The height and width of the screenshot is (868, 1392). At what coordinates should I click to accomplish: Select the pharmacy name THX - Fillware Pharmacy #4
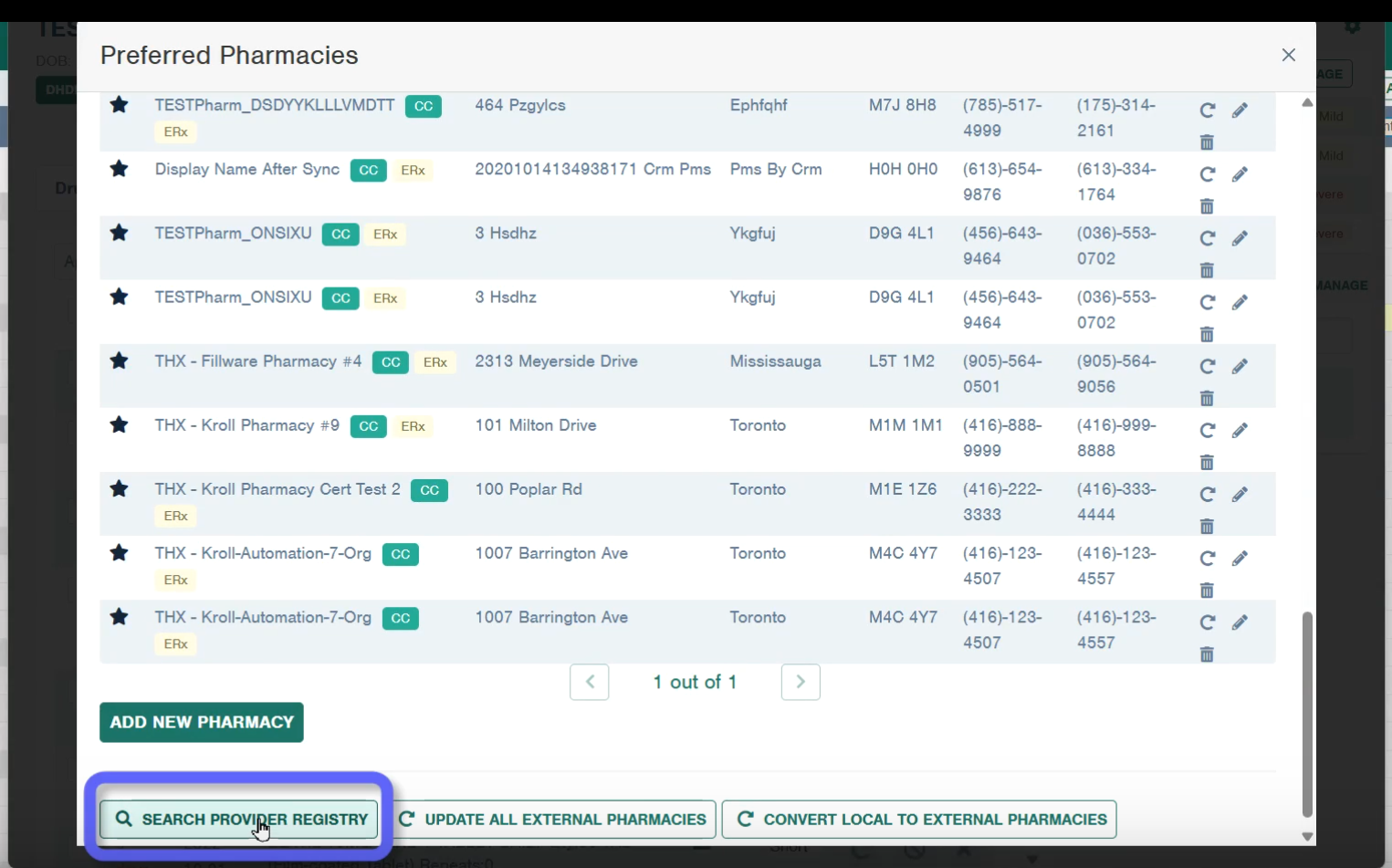(258, 361)
